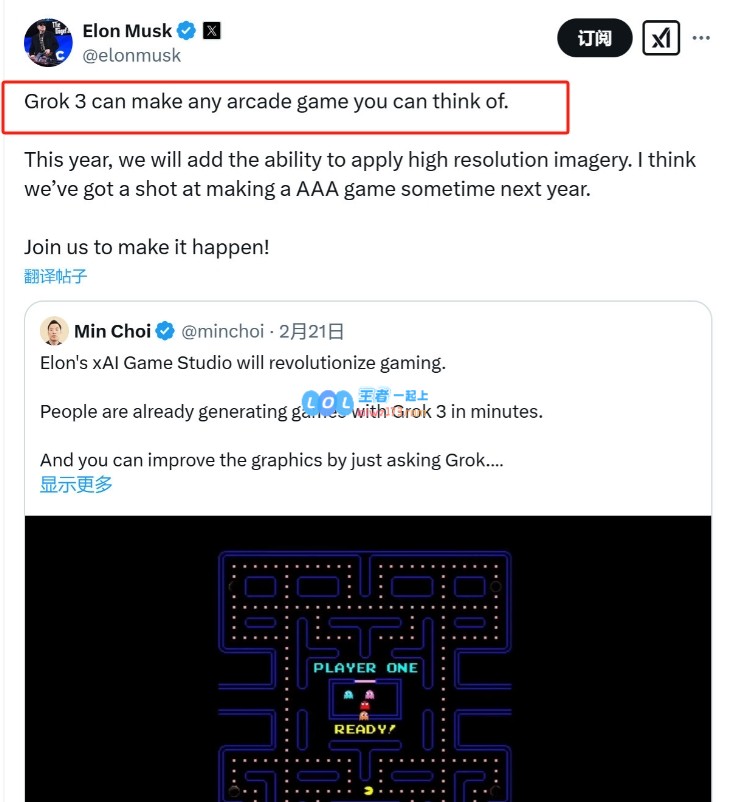Image resolution: width=731 pixels, height=802 pixels.
Task: Open the 2月21日 post timestamp
Action: 310,331
